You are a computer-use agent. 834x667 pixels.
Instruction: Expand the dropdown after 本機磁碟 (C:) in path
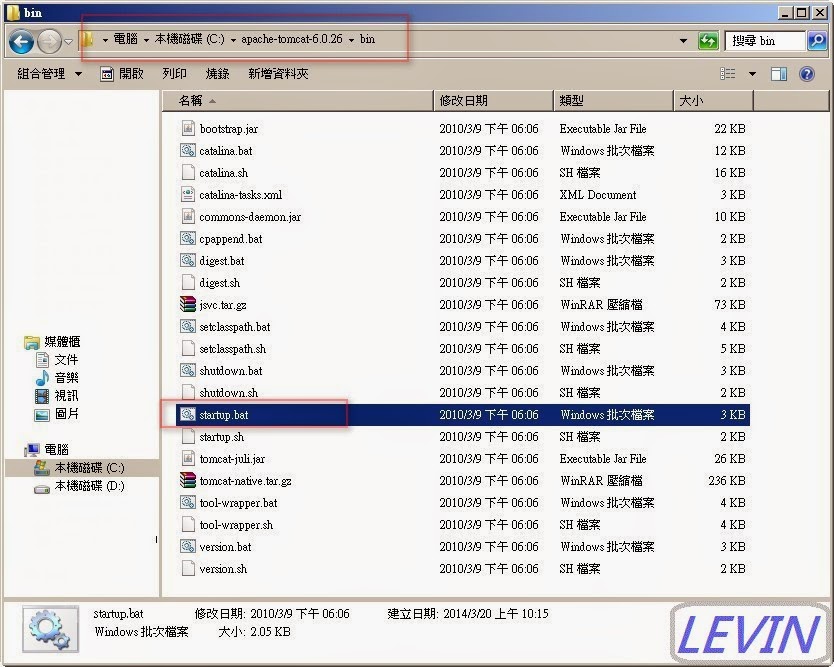tap(233, 40)
